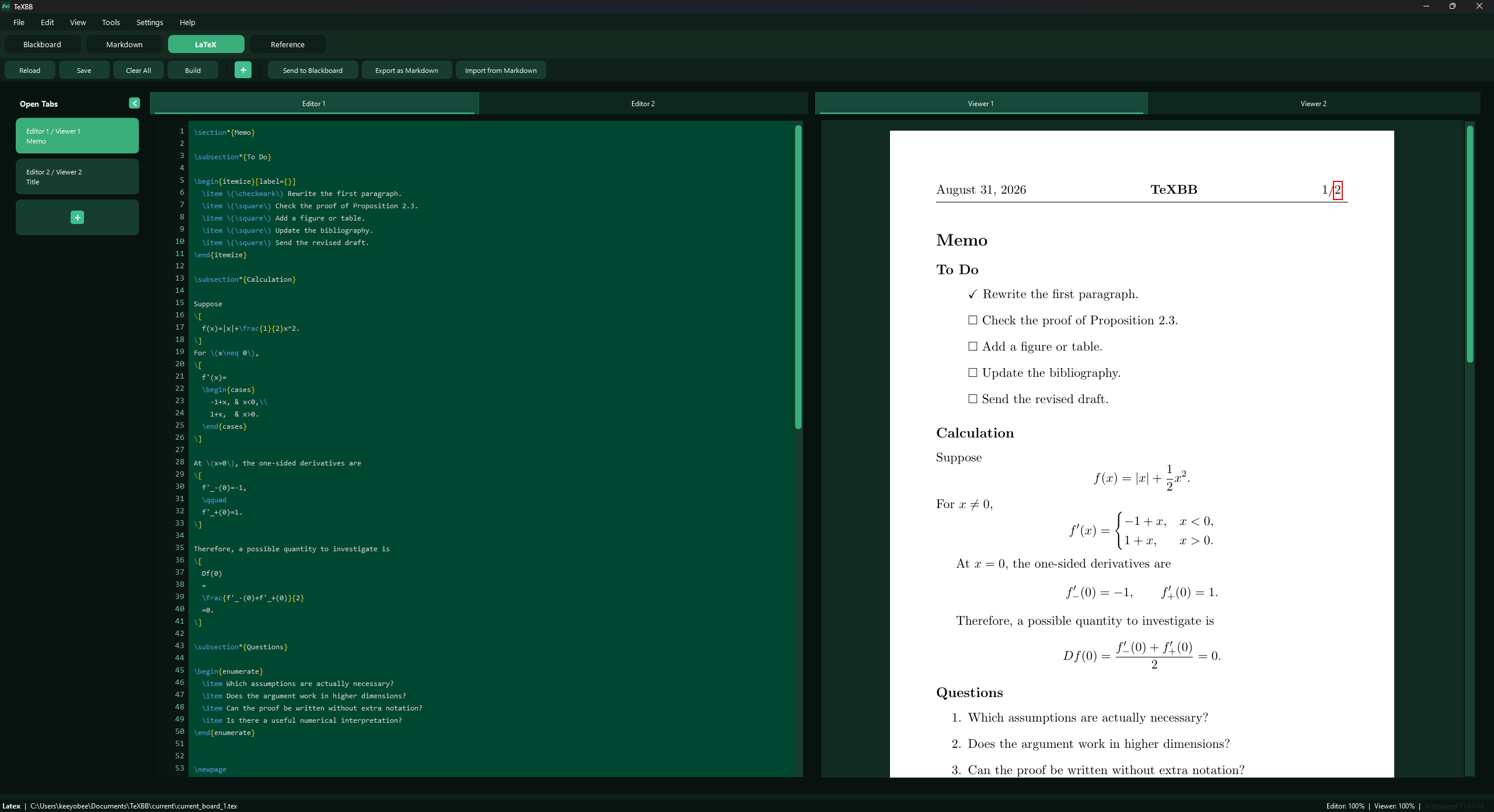Open the Edit menu
1494x812 pixels.
[x=47, y=22]
